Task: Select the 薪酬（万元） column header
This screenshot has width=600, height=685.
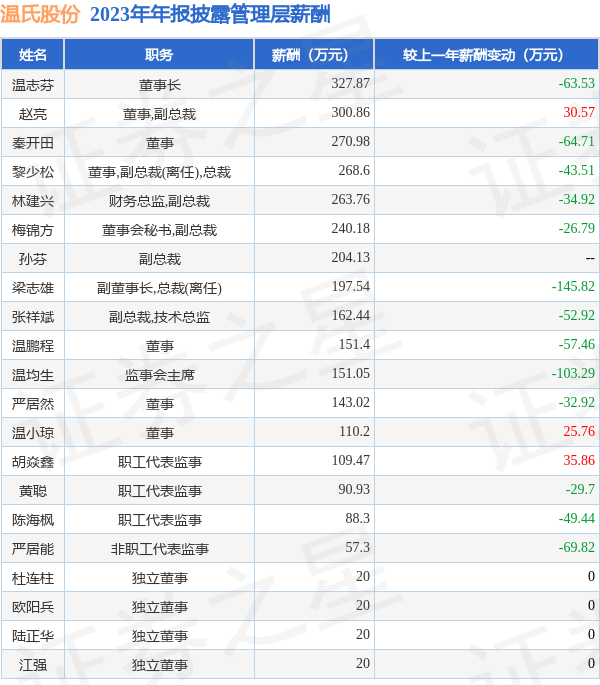Action: [314, 55]
